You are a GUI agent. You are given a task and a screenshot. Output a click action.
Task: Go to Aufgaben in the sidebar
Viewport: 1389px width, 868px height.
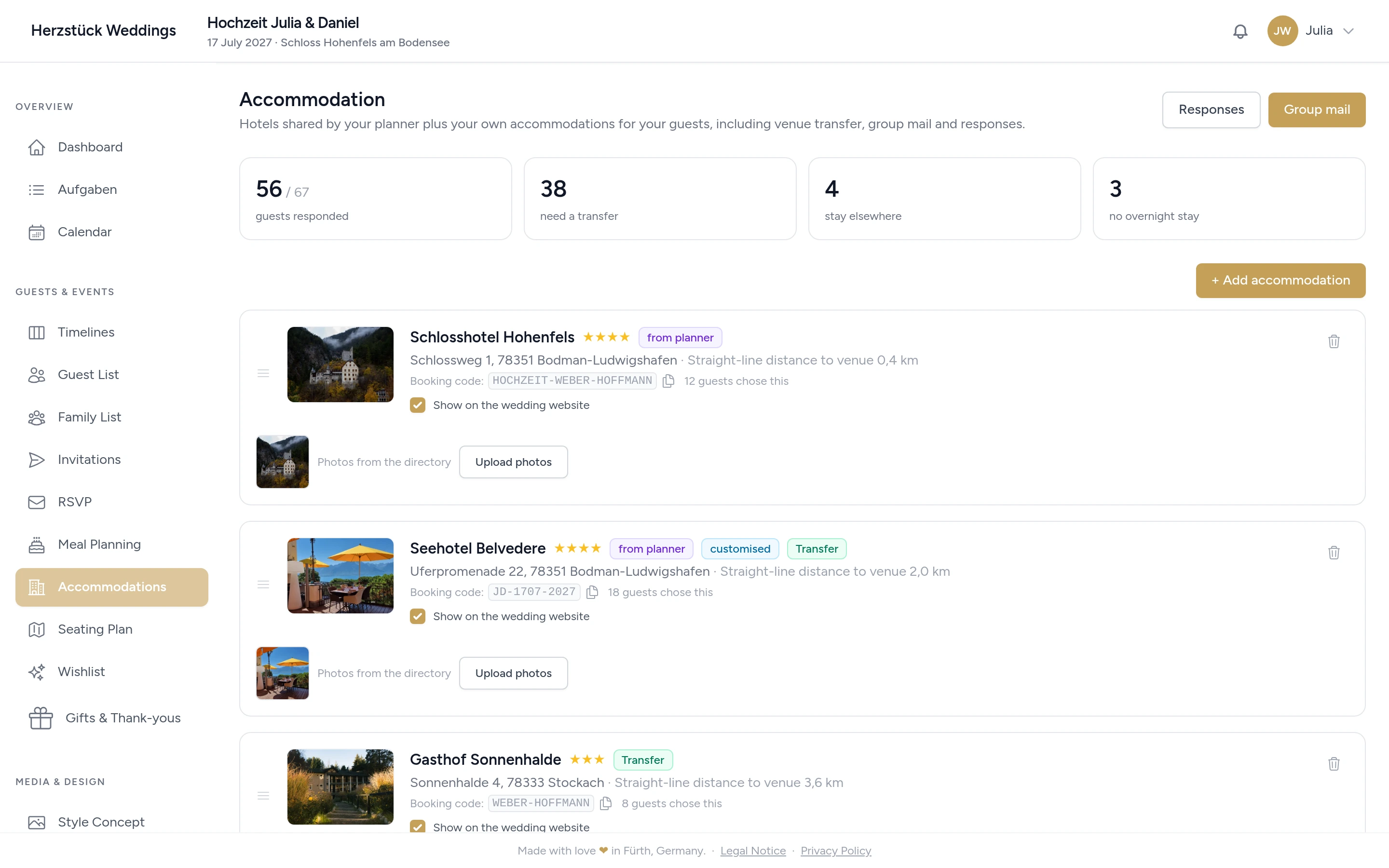(x=111, y=190)
